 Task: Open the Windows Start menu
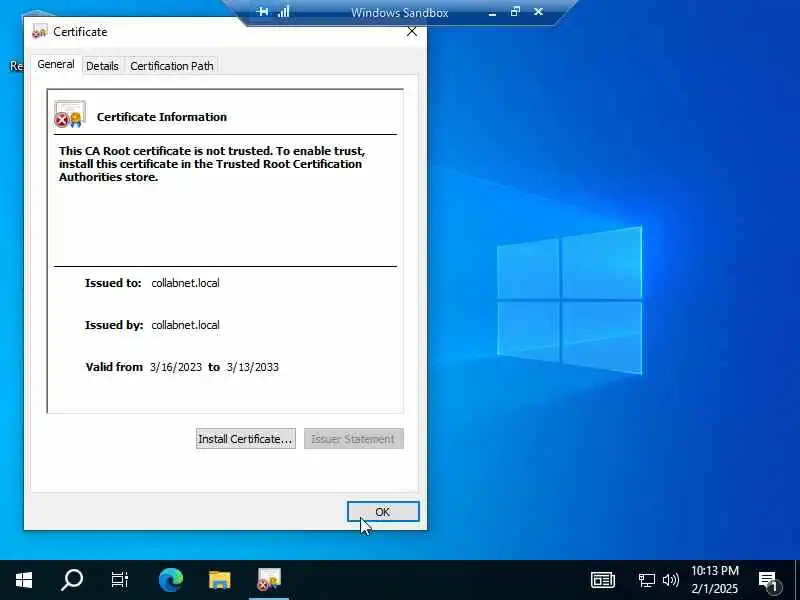tap(23, 580)
